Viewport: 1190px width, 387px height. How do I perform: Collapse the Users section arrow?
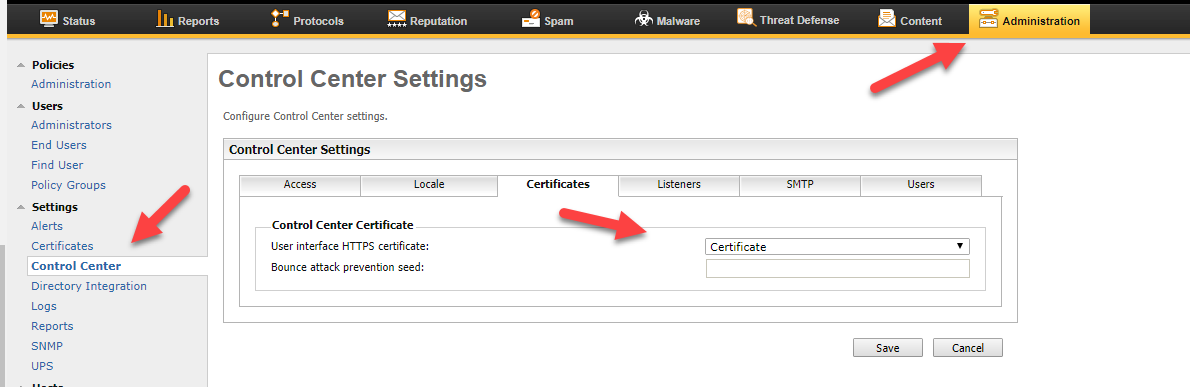tap(20, 107)
